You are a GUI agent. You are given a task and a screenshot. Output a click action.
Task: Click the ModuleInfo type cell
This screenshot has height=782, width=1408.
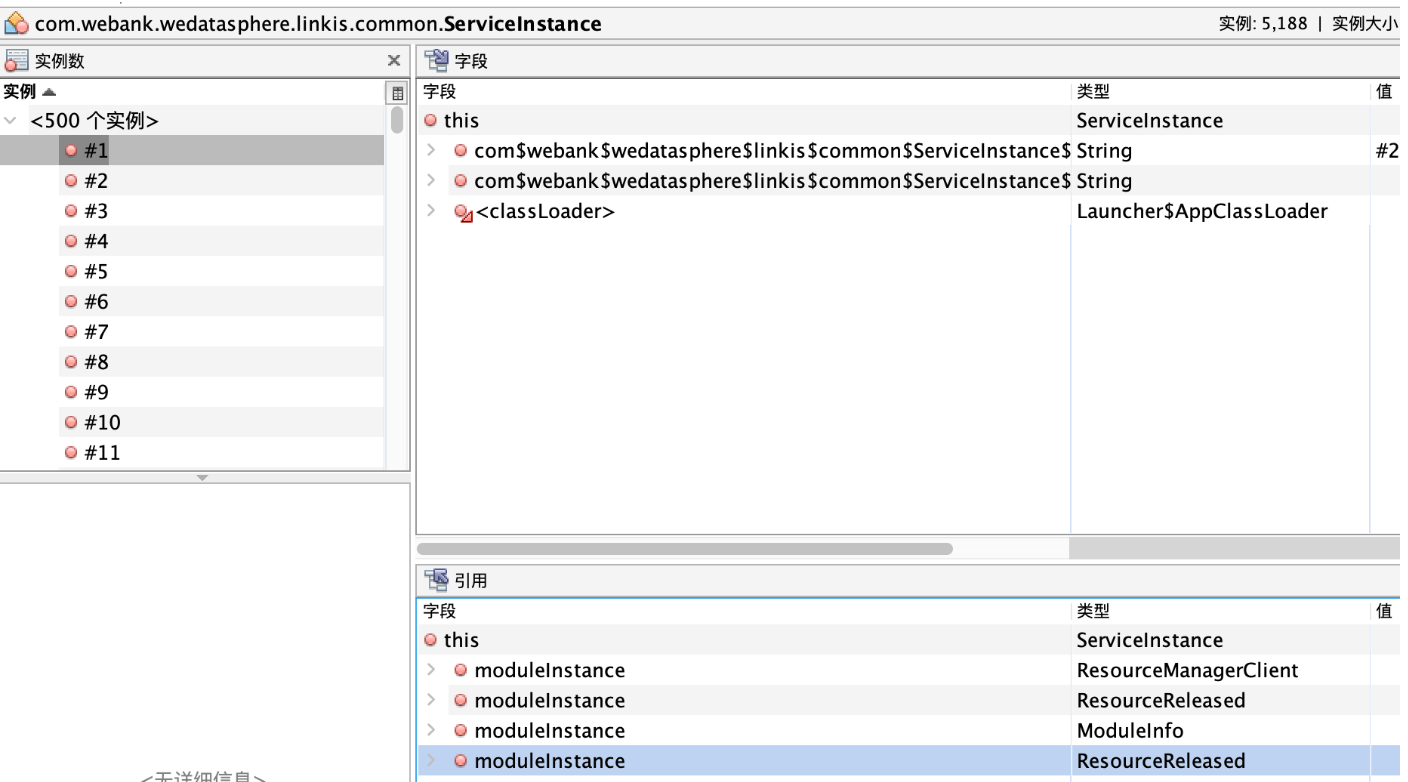(x=1220, y=730)
